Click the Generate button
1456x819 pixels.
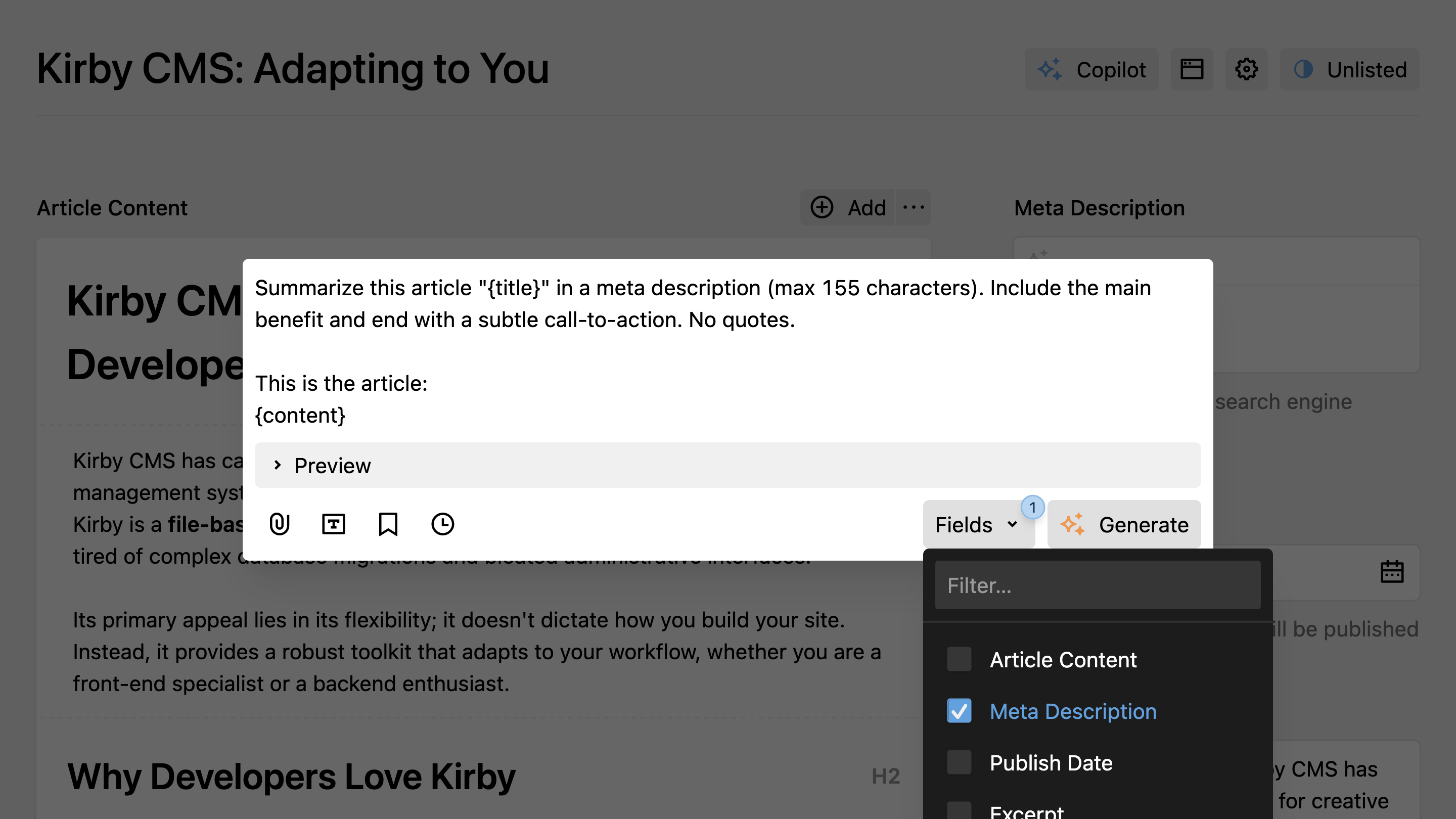(1124, 524)
